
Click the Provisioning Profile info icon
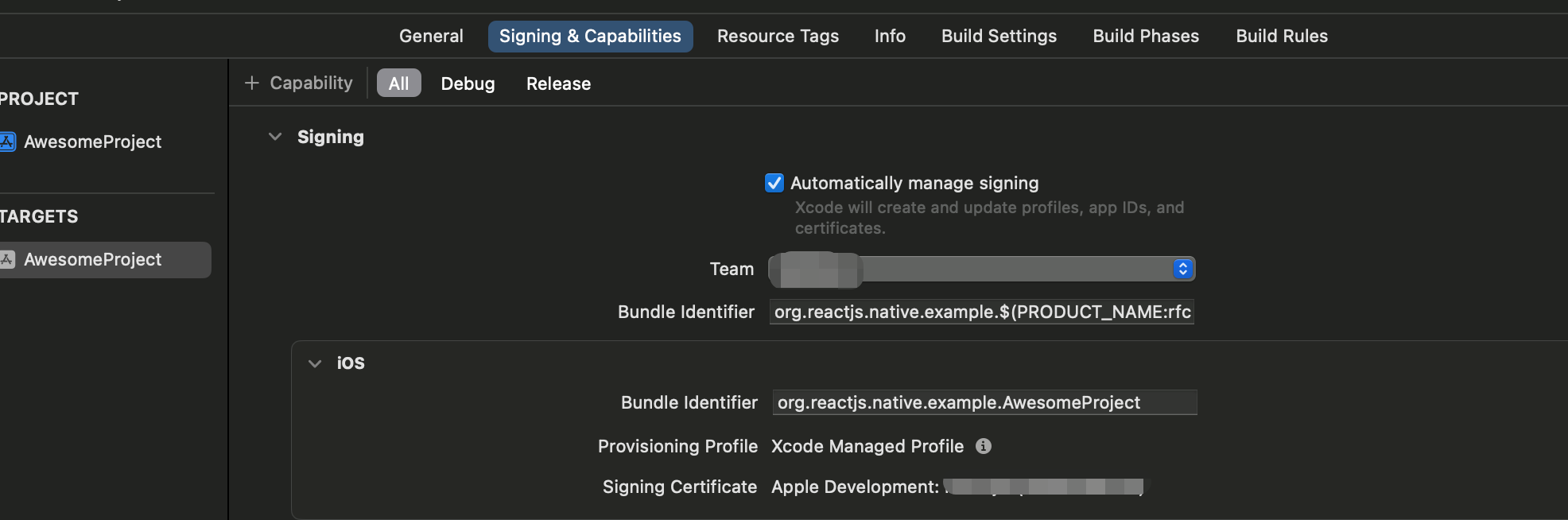984,446
